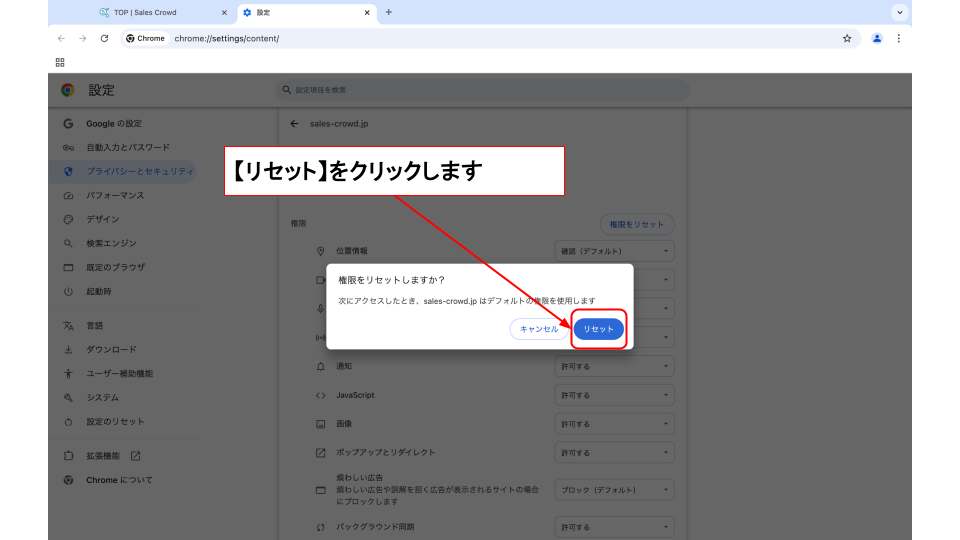Open the Chrome three-dot menu

coord(898,38)
